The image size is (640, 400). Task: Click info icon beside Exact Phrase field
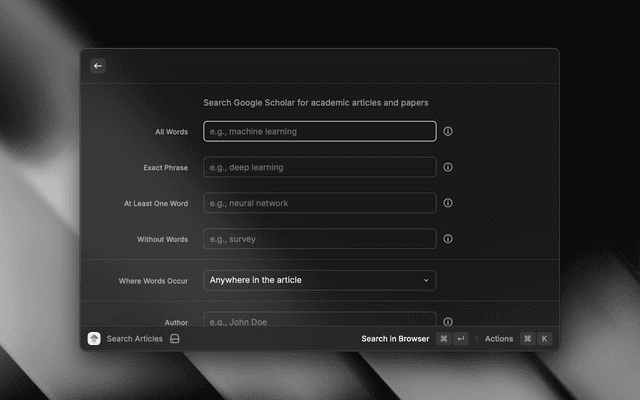[x=448, y=167]
